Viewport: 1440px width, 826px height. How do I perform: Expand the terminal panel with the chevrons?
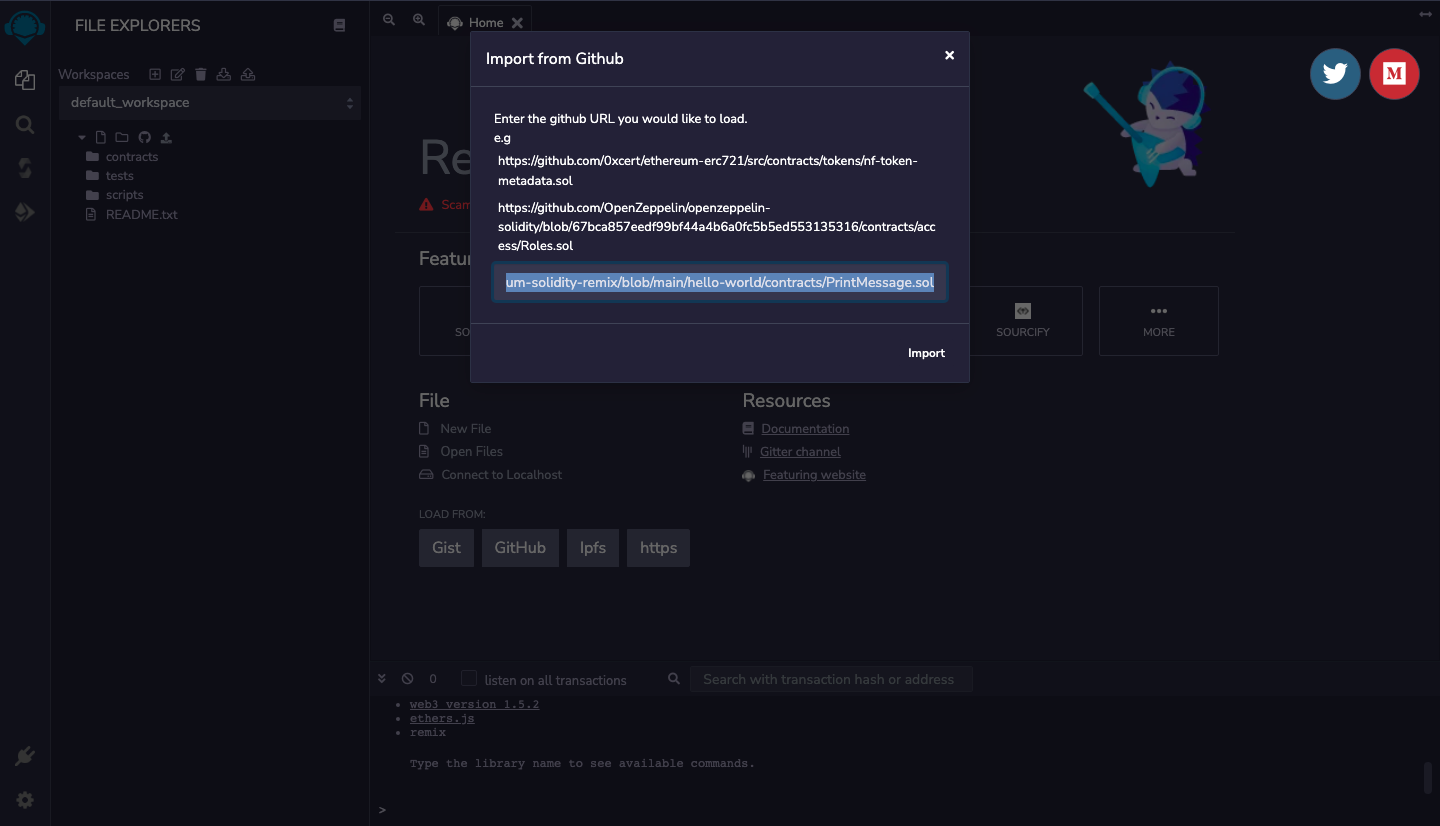382,677
